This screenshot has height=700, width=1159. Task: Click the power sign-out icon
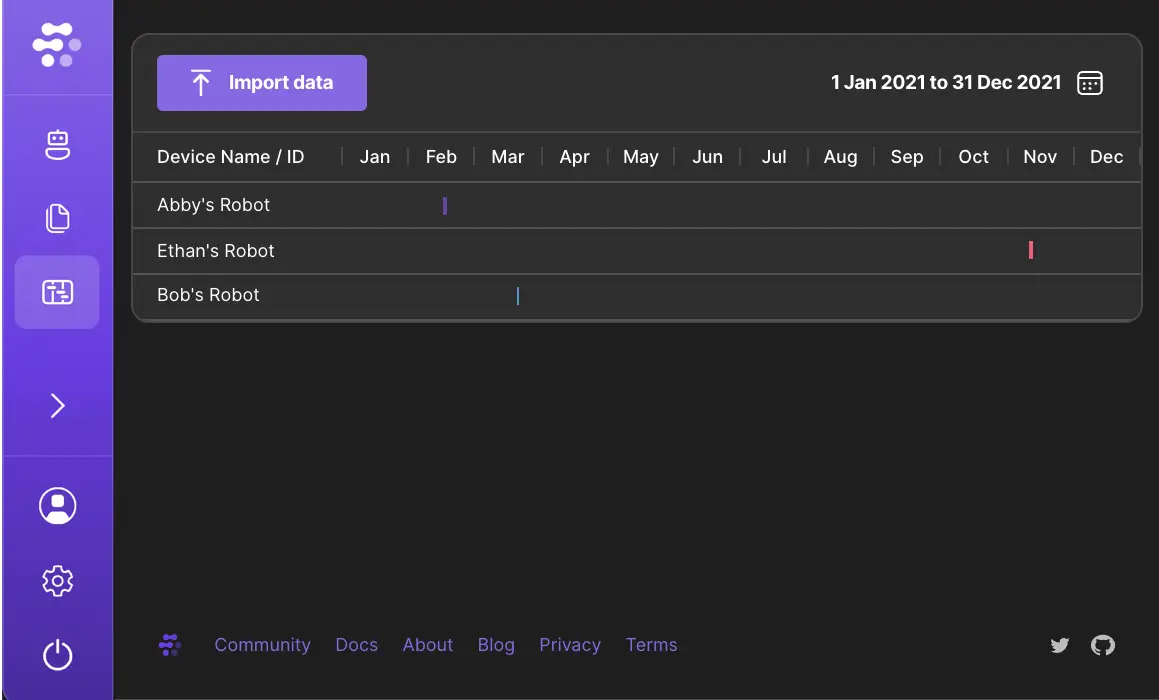[57, 656]
